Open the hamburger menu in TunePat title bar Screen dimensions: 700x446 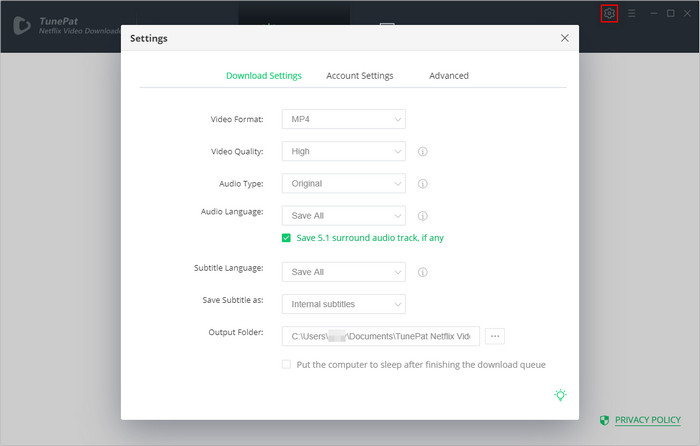[631, 13]
